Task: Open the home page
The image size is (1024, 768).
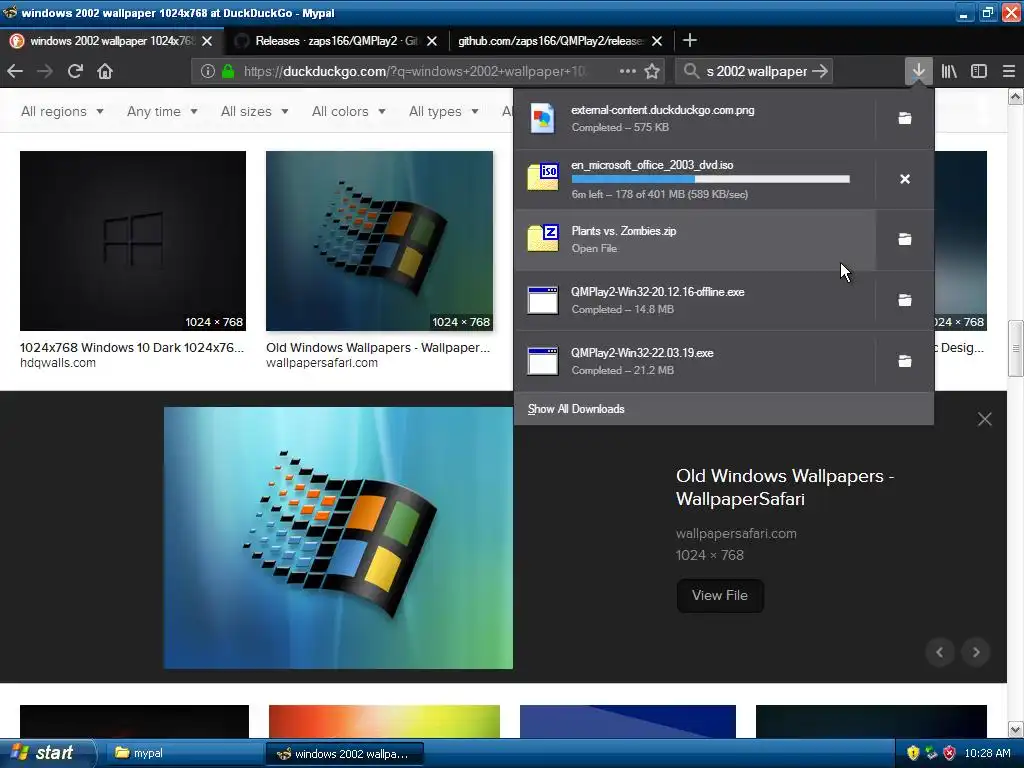Action: coord(105,71)
